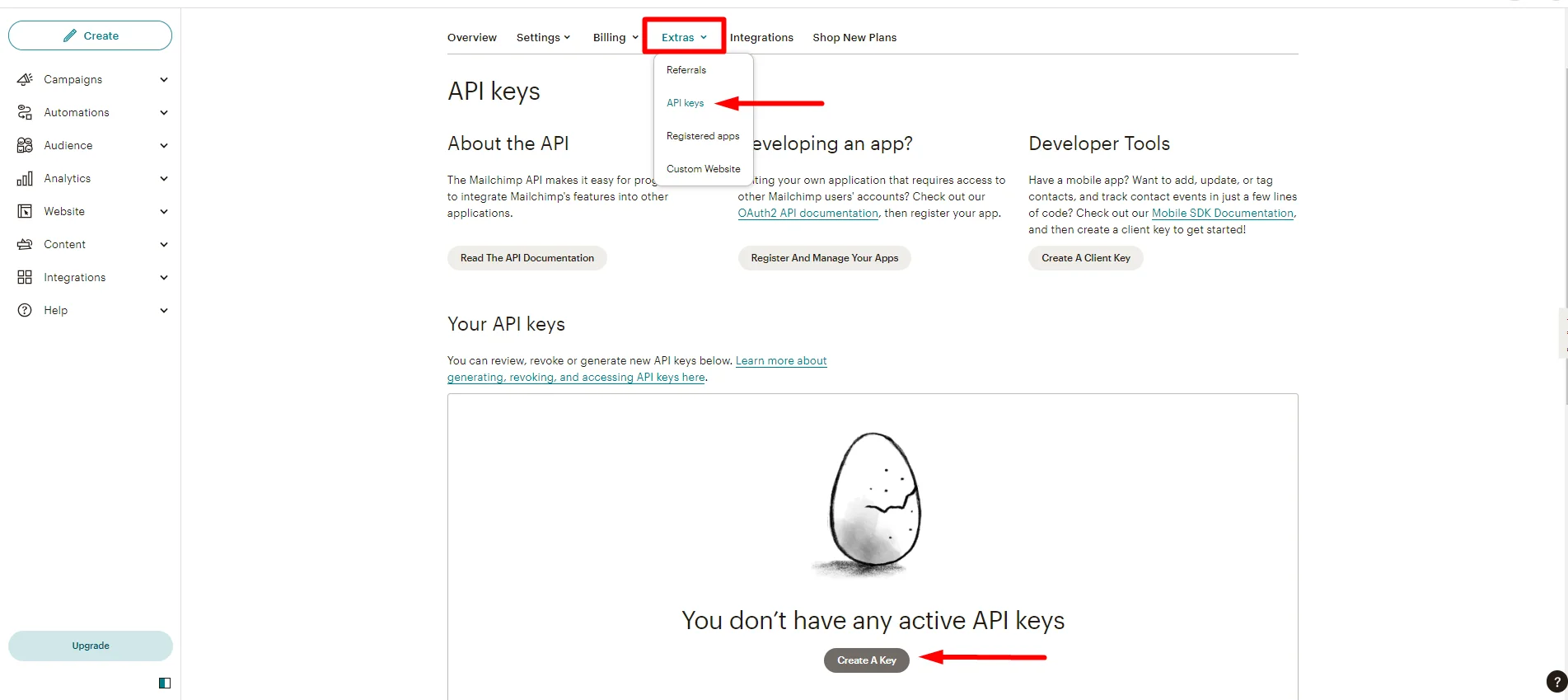Expand the sidebar Integrations chevron

coord(164,277)
